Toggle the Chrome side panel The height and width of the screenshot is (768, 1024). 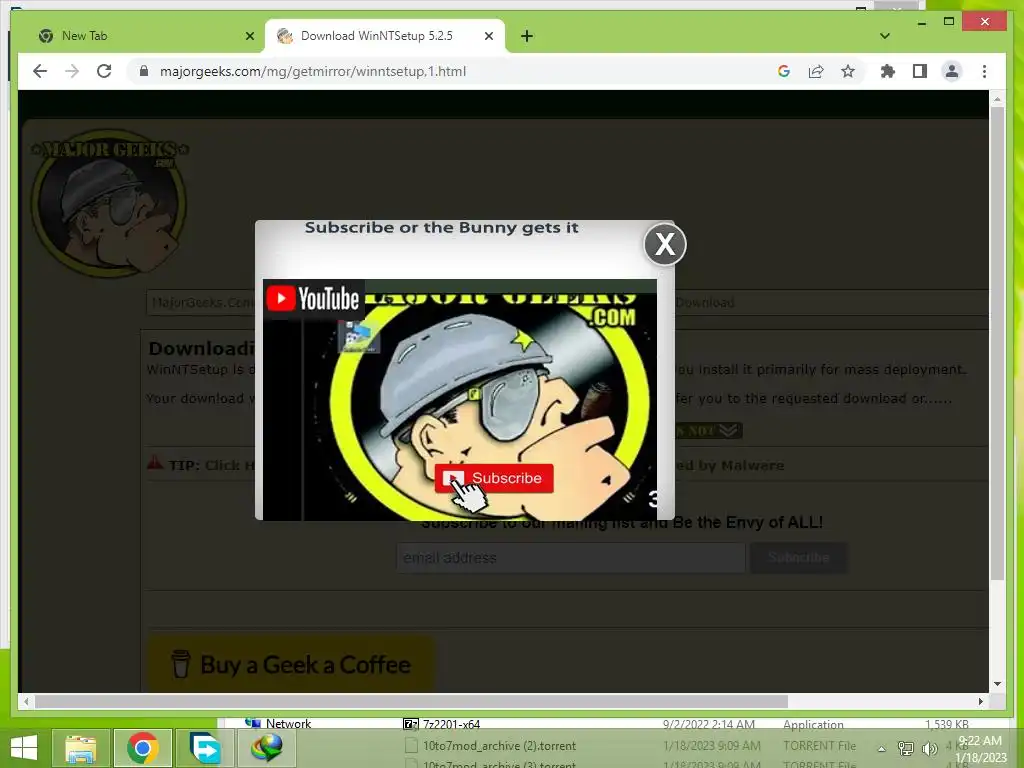920,71
